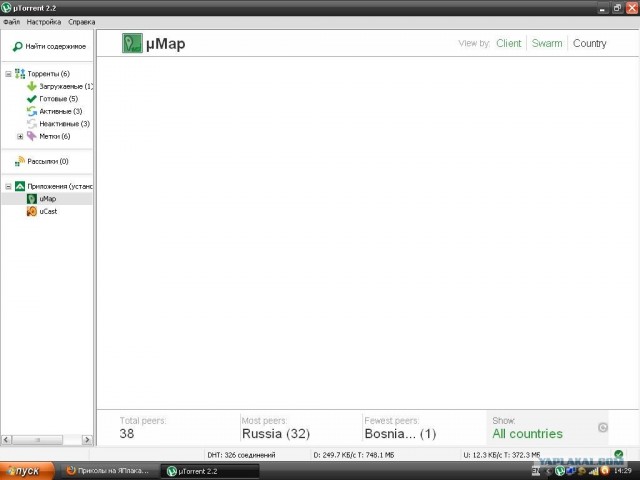The width and height of the screenshot is (640, 480).
Task: Open the Файл menu
Action: click(x=11, y=22)
